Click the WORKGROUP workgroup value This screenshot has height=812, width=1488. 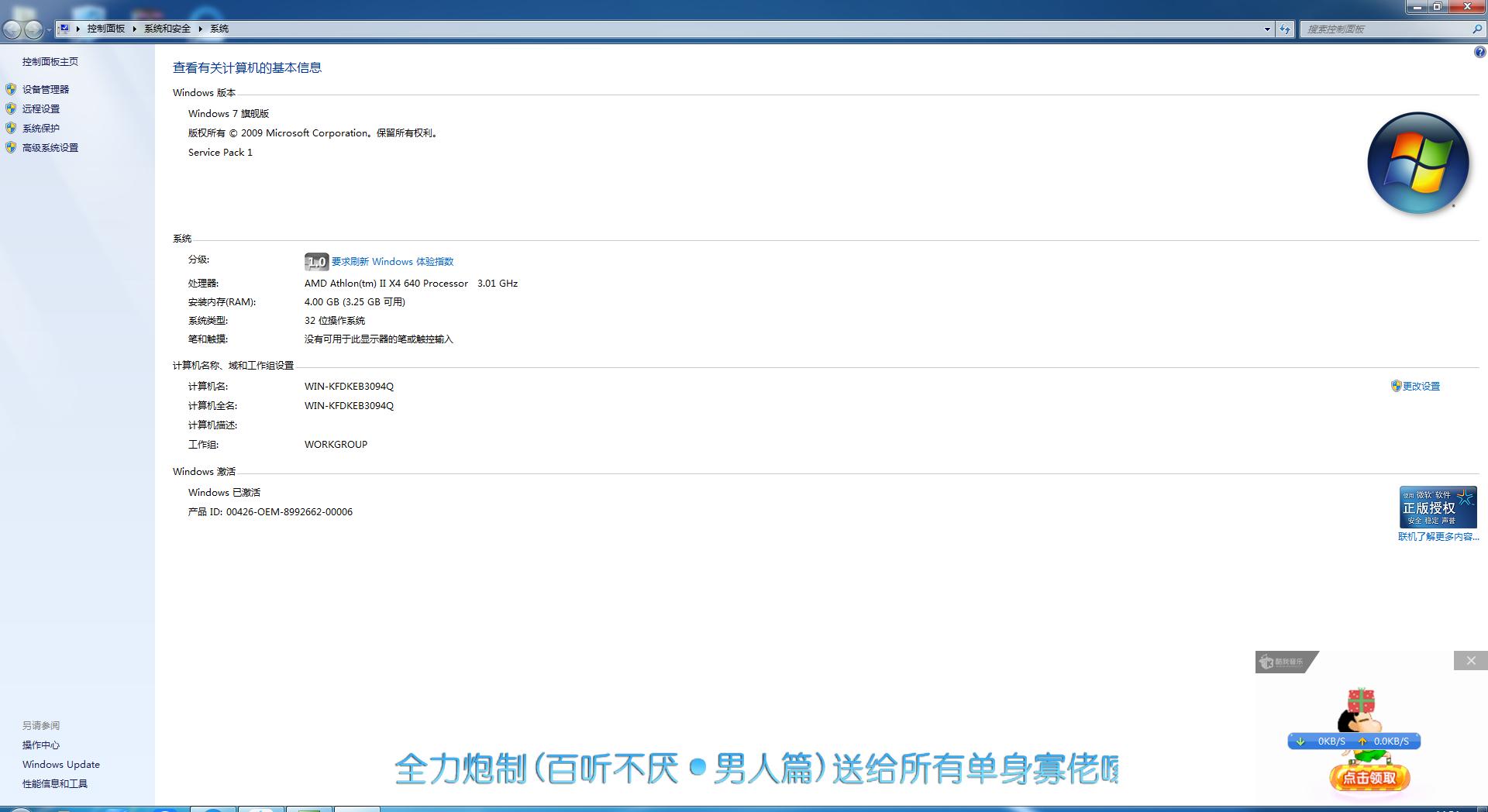pos(336,444)
